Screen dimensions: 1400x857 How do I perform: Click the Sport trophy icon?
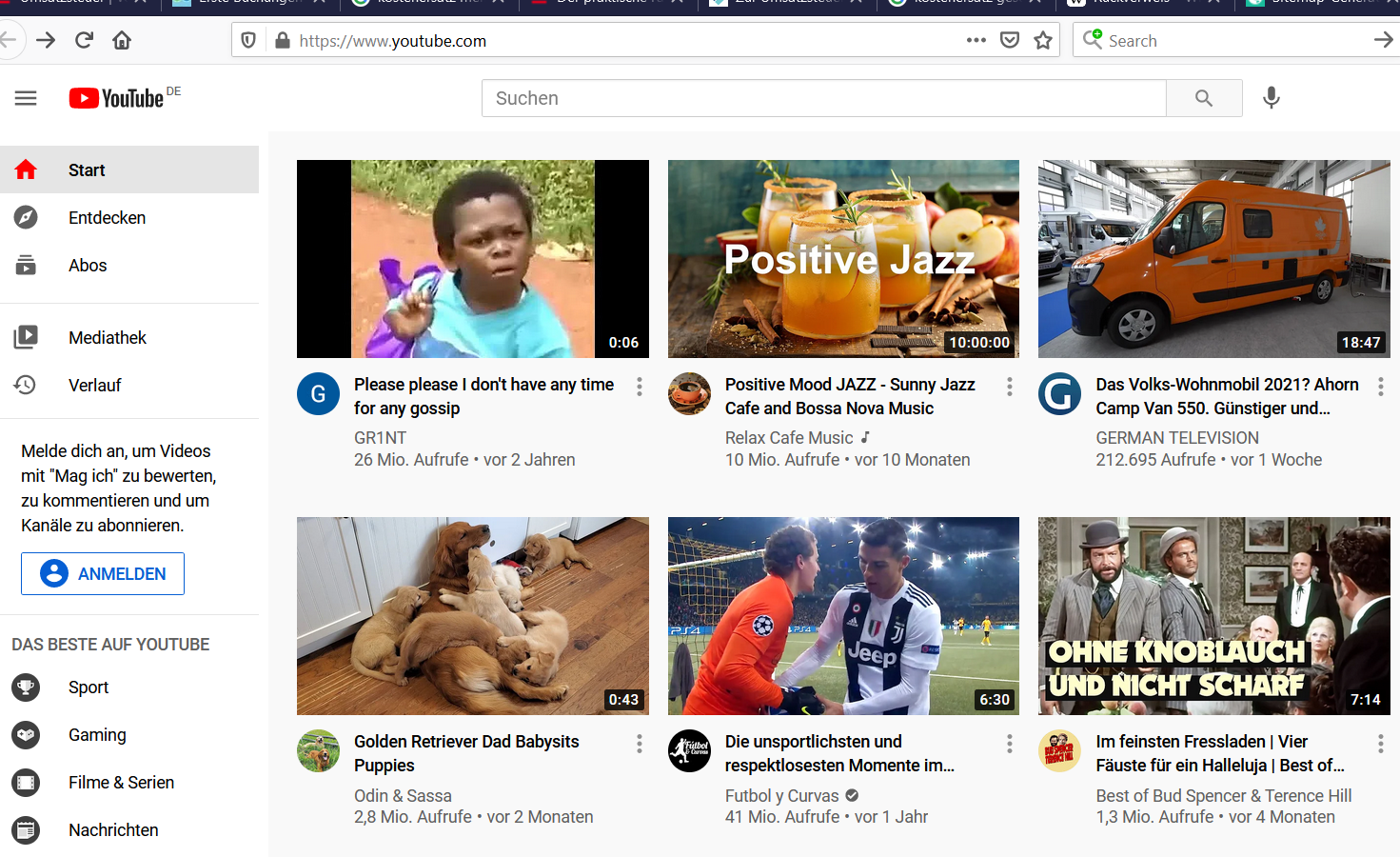[x=26, y=687]
